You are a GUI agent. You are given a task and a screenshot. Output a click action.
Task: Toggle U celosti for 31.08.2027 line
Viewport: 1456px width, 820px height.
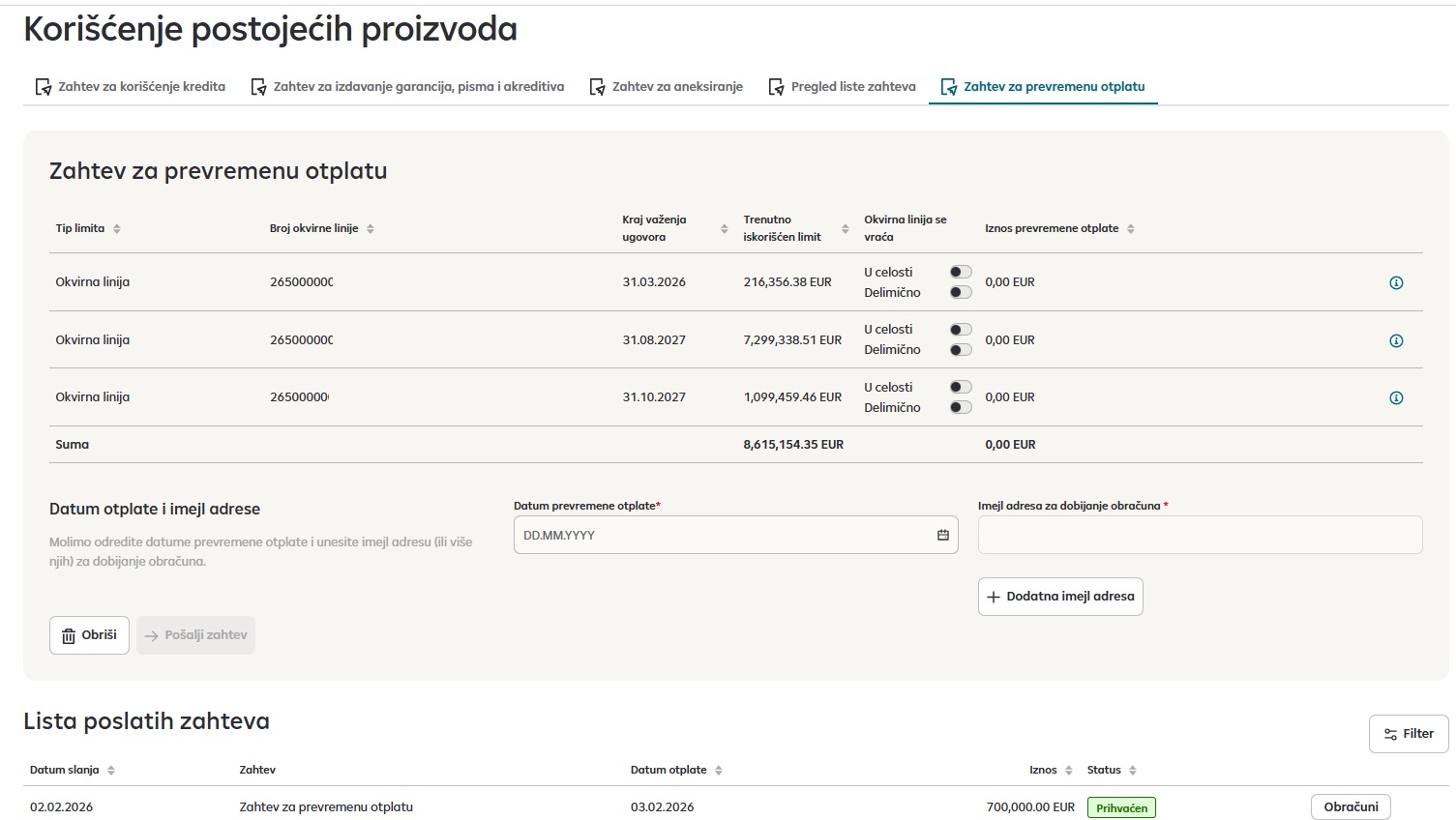961,330
